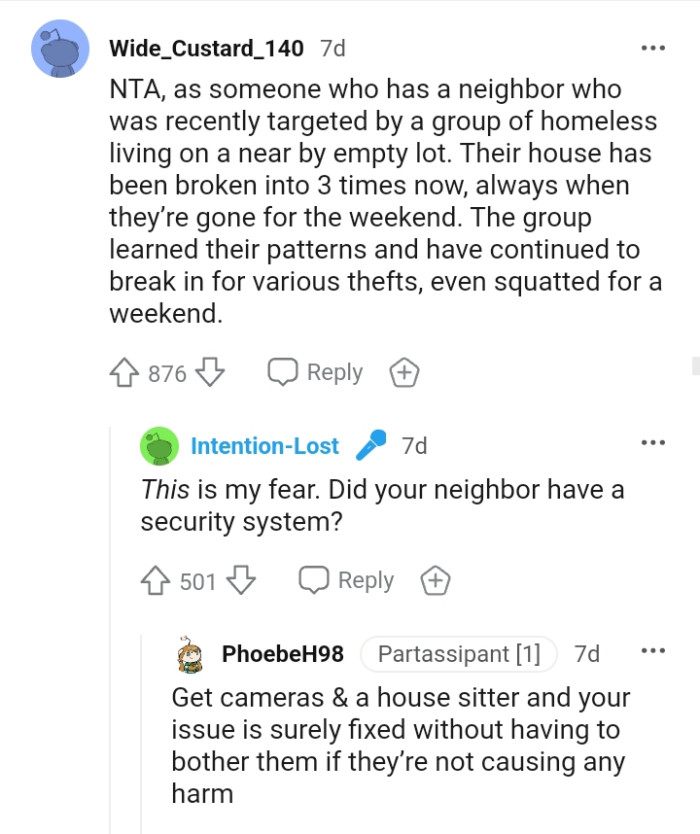Open the overflow menu on Wide_Custard_140's comment
The height and width of the screenshot is (834, 700).
653,47
